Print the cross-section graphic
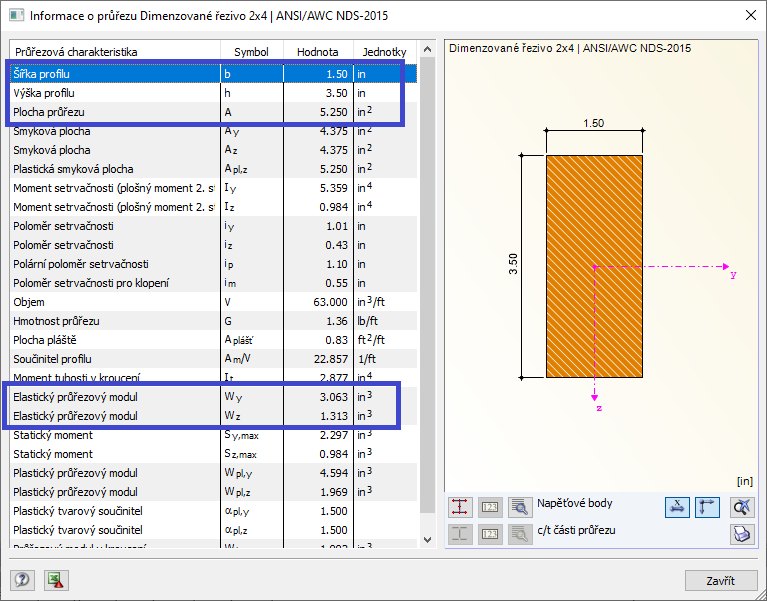The width and height of the screenshot is (767, 601). (x=742, y=534)
